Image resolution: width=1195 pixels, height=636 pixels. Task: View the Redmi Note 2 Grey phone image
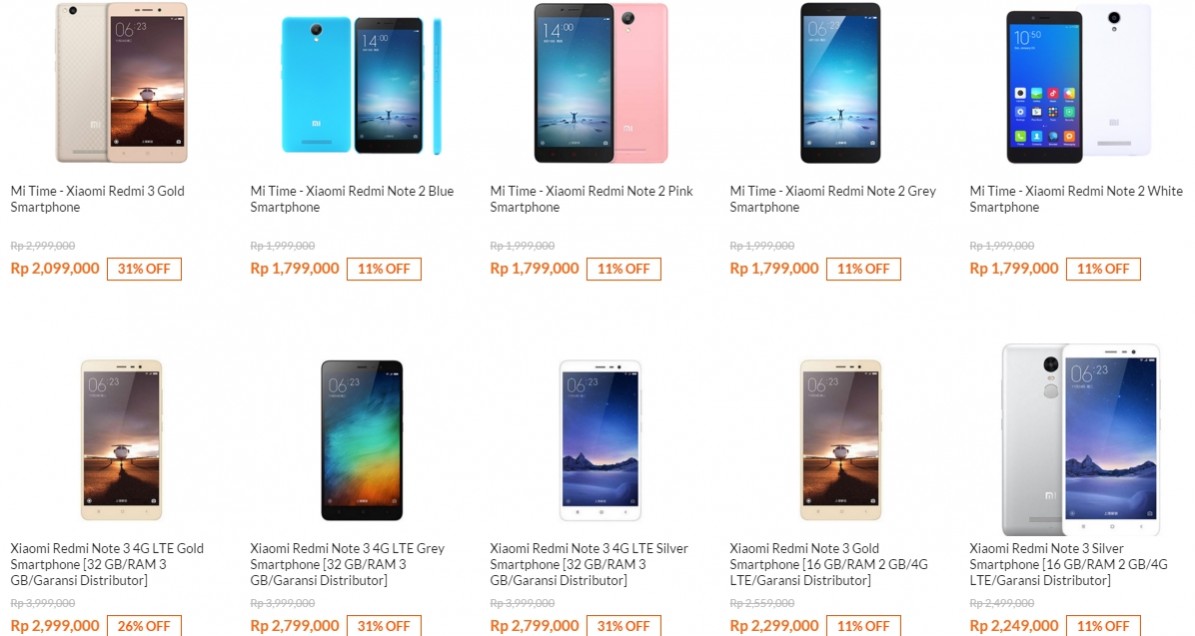(840, 82)
